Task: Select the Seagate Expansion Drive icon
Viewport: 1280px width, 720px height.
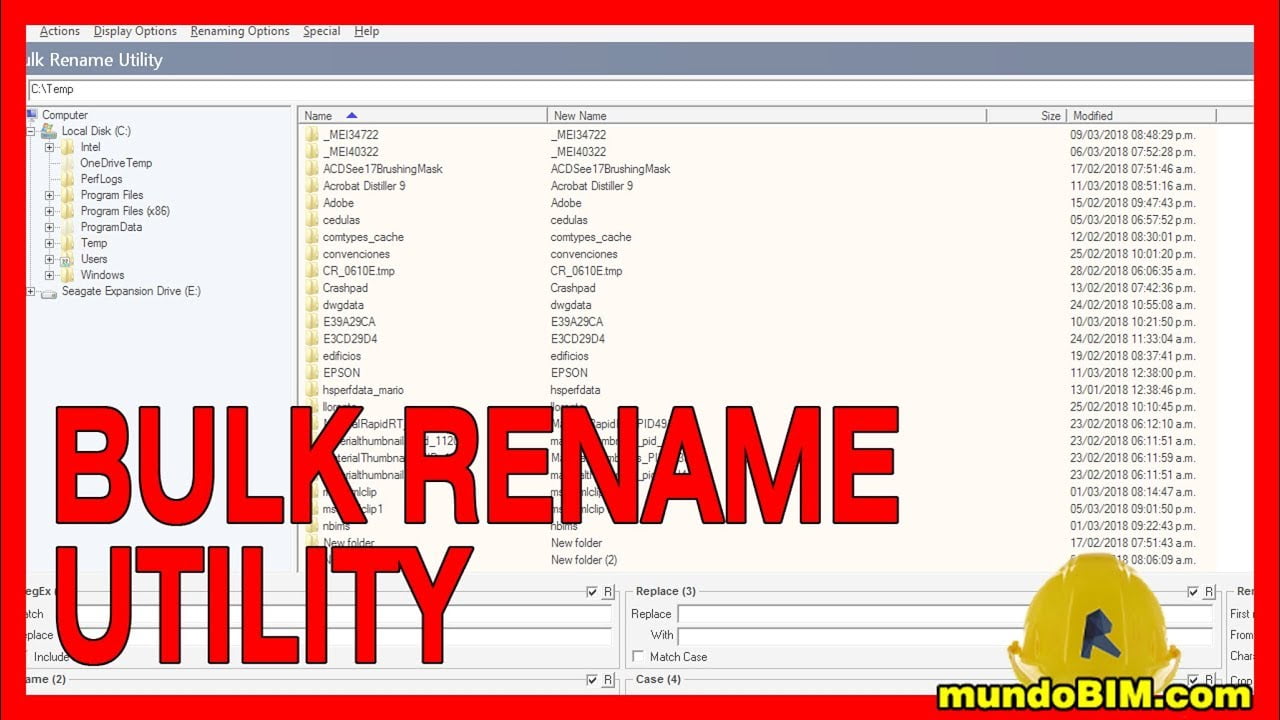Action: [49, 292]
